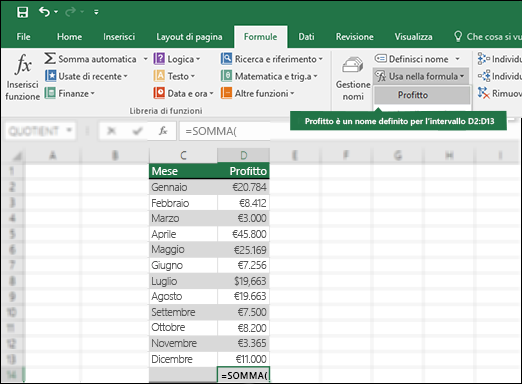Click the formula bar fx icon

pos(163,131)
